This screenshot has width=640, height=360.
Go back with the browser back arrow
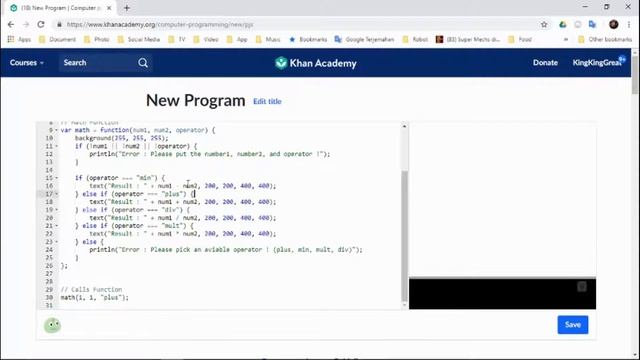point(11,24)
